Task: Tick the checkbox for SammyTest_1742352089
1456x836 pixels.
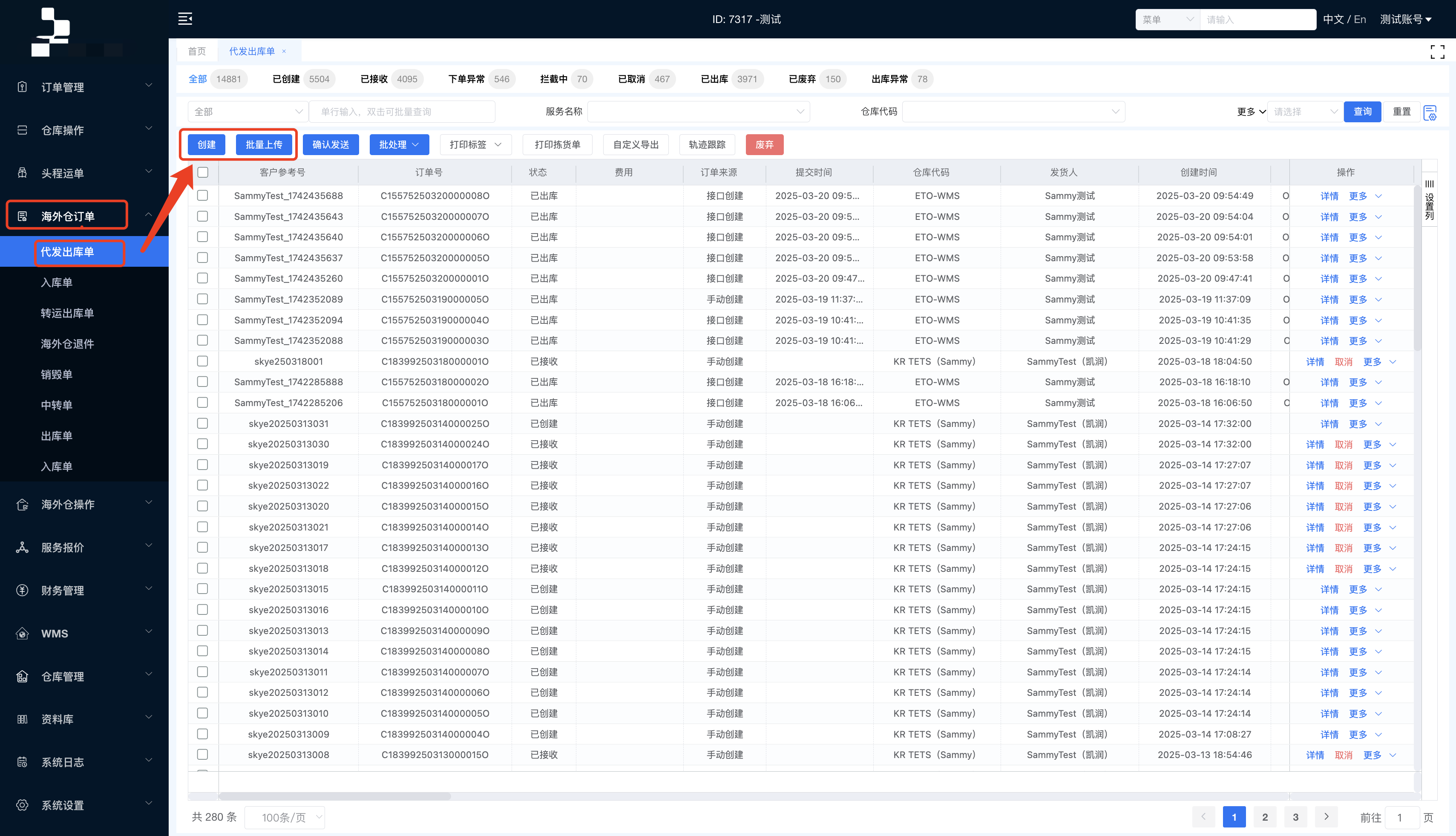Action: (x=203, y=299)
